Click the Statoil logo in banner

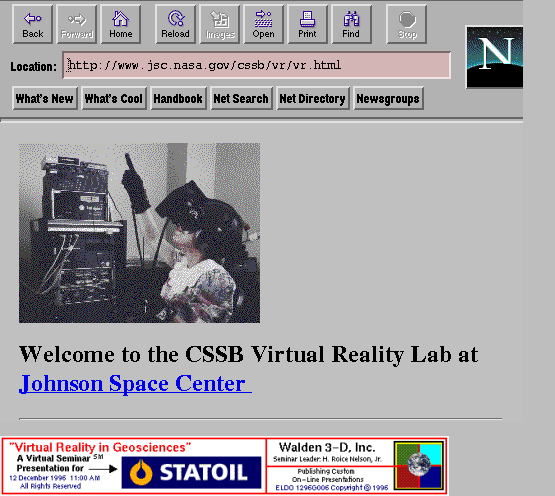191,473
